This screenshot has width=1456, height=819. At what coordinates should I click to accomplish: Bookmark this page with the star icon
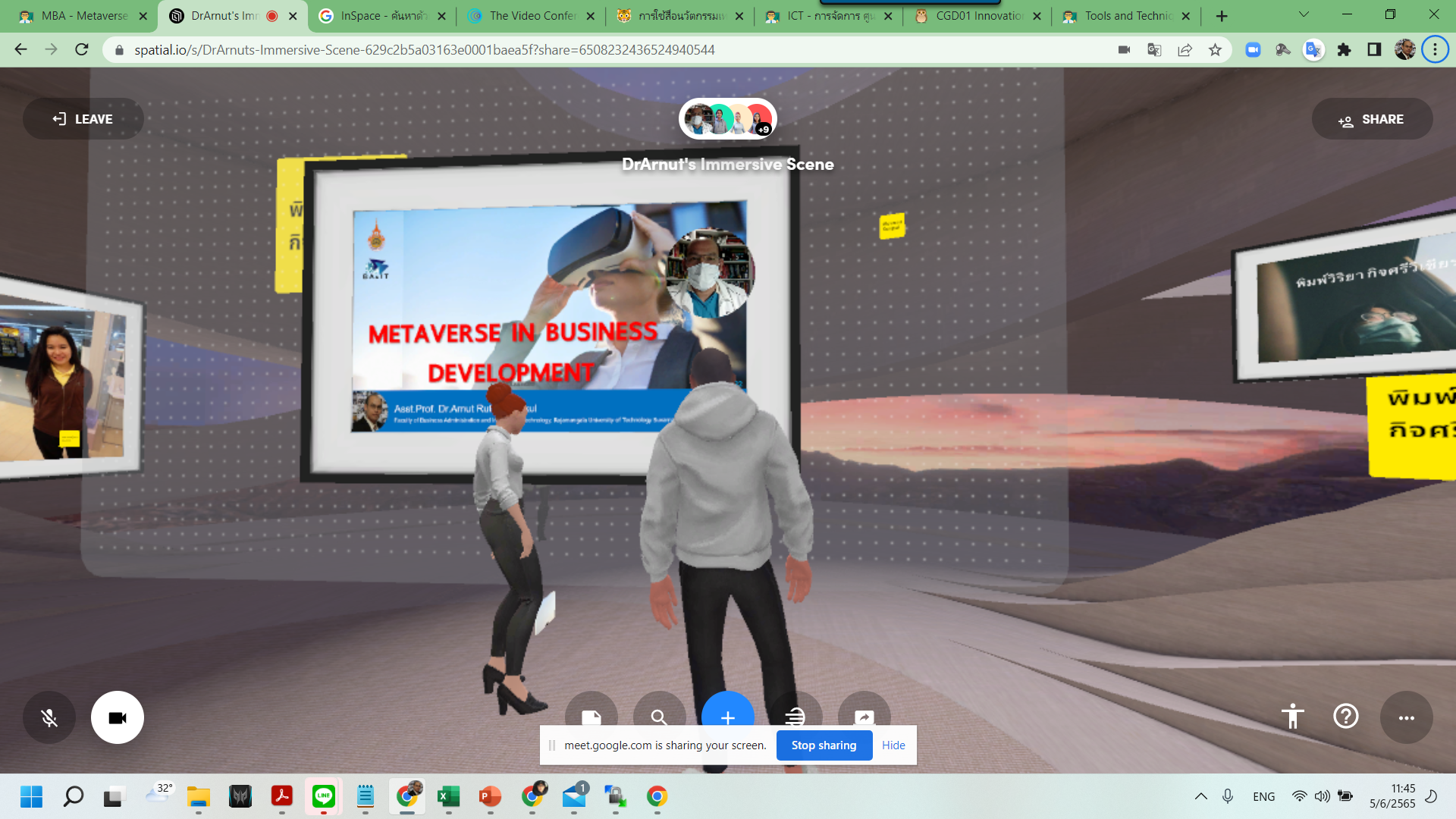(1215, 49)
